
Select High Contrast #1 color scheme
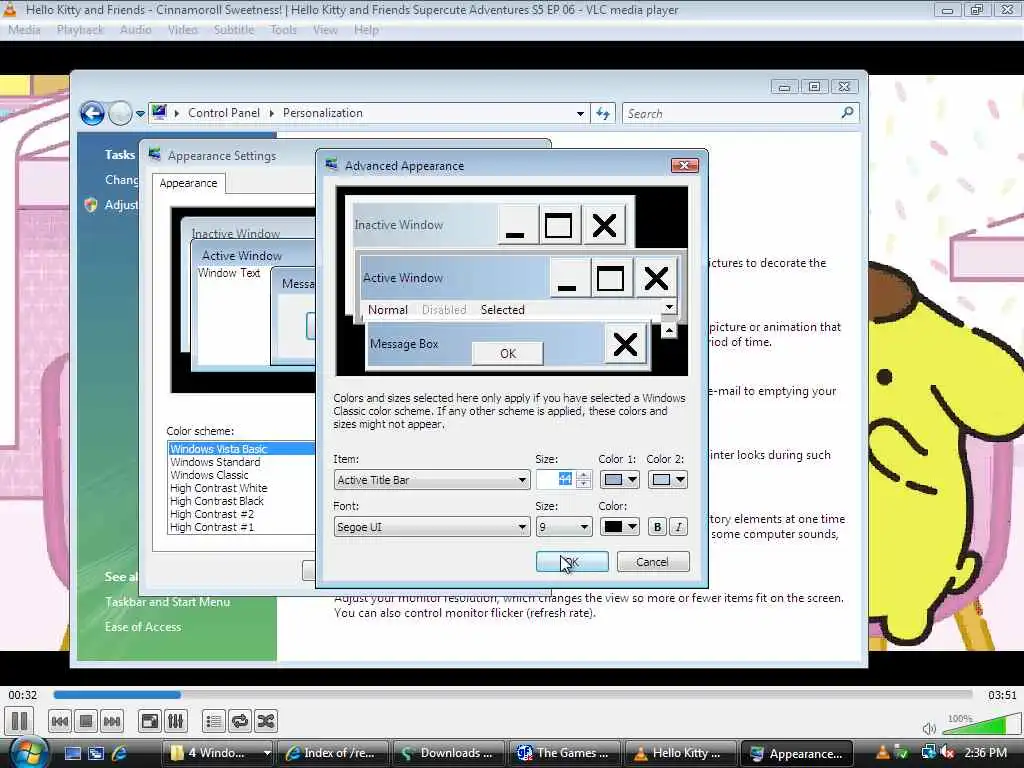[241, 527]
